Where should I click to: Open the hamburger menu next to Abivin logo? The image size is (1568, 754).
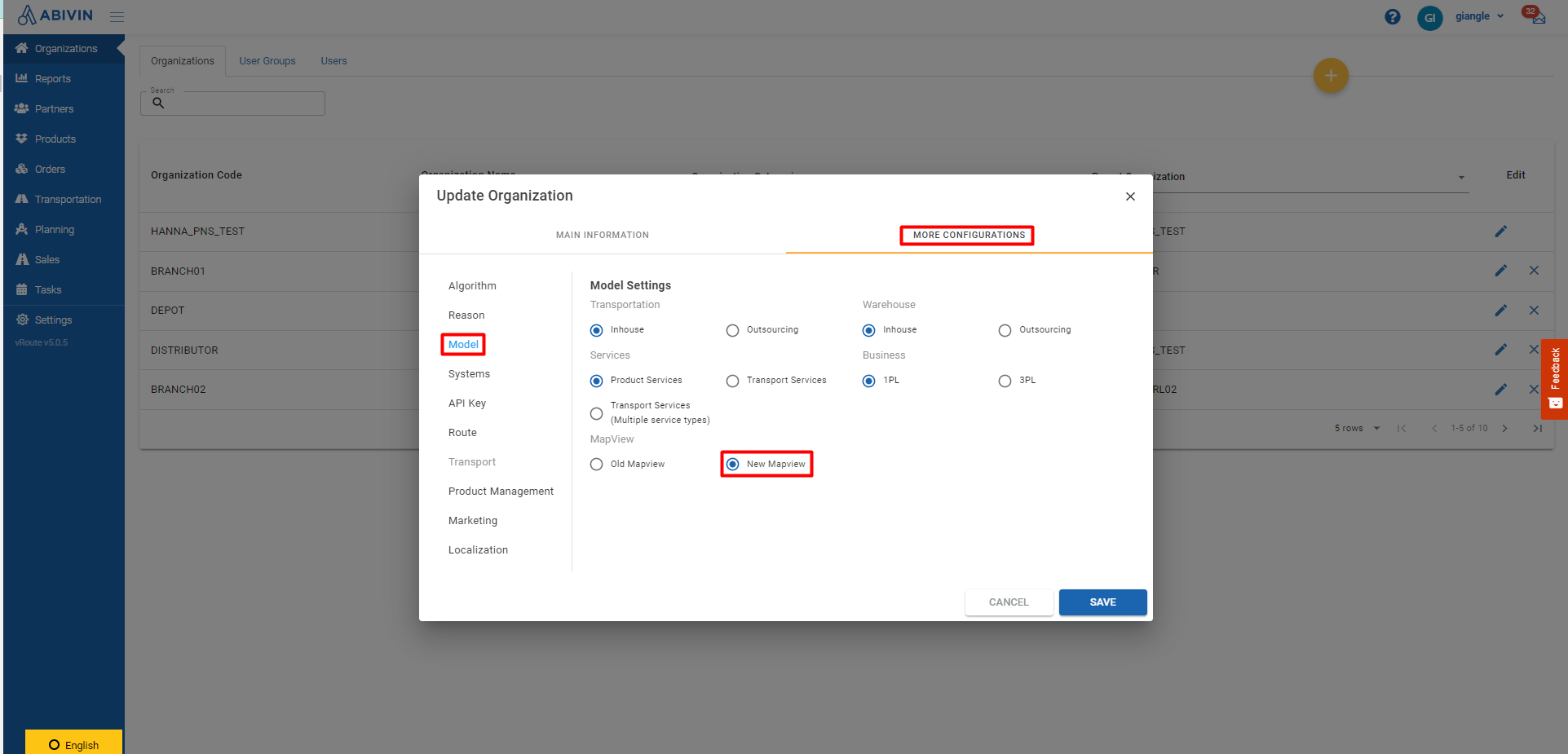(x=117, y=17)
